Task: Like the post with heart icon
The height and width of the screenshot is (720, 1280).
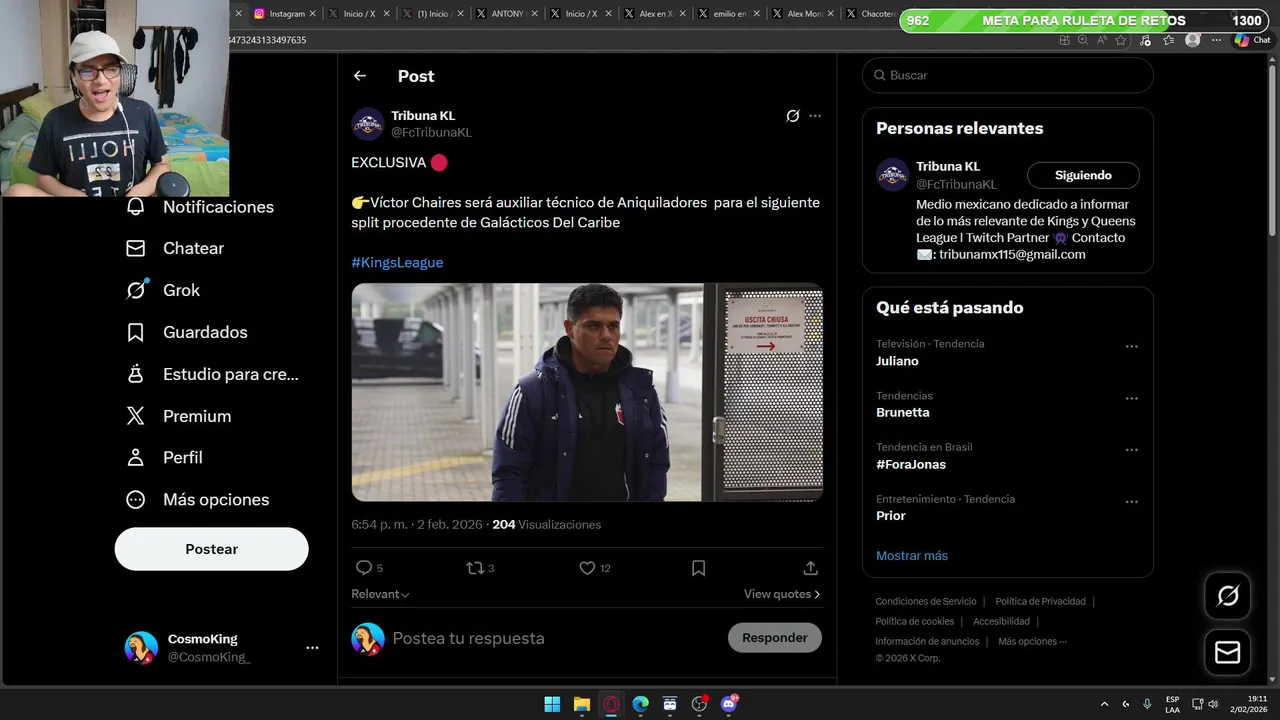Action: [x=587, y=568]
